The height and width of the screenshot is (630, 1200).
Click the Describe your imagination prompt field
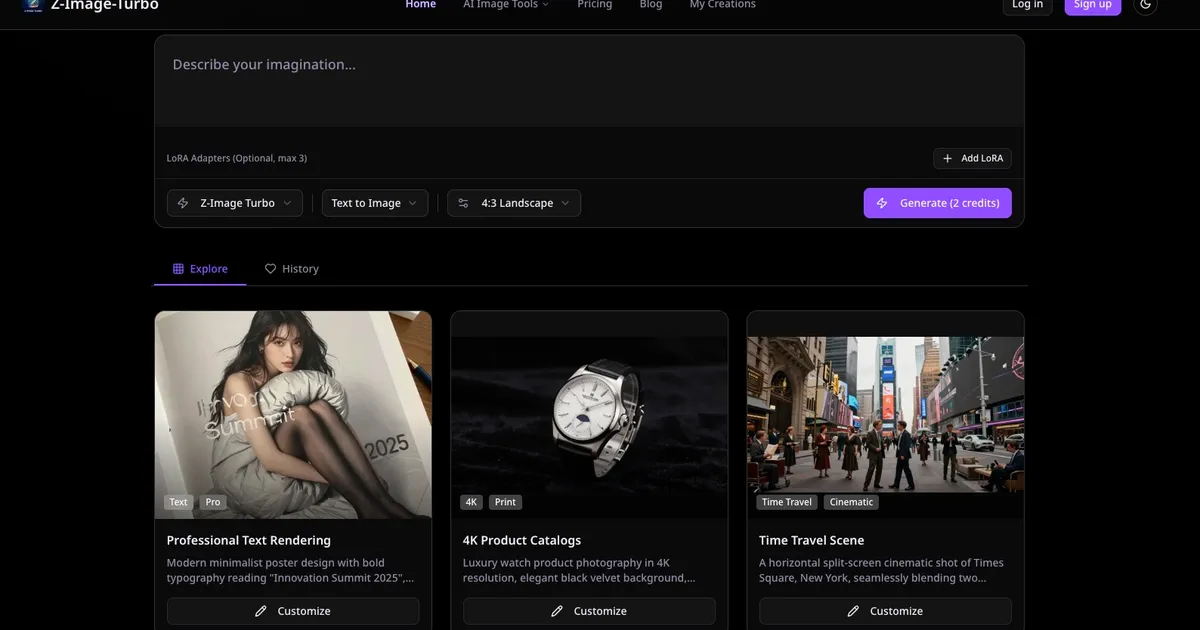point(589,82)
